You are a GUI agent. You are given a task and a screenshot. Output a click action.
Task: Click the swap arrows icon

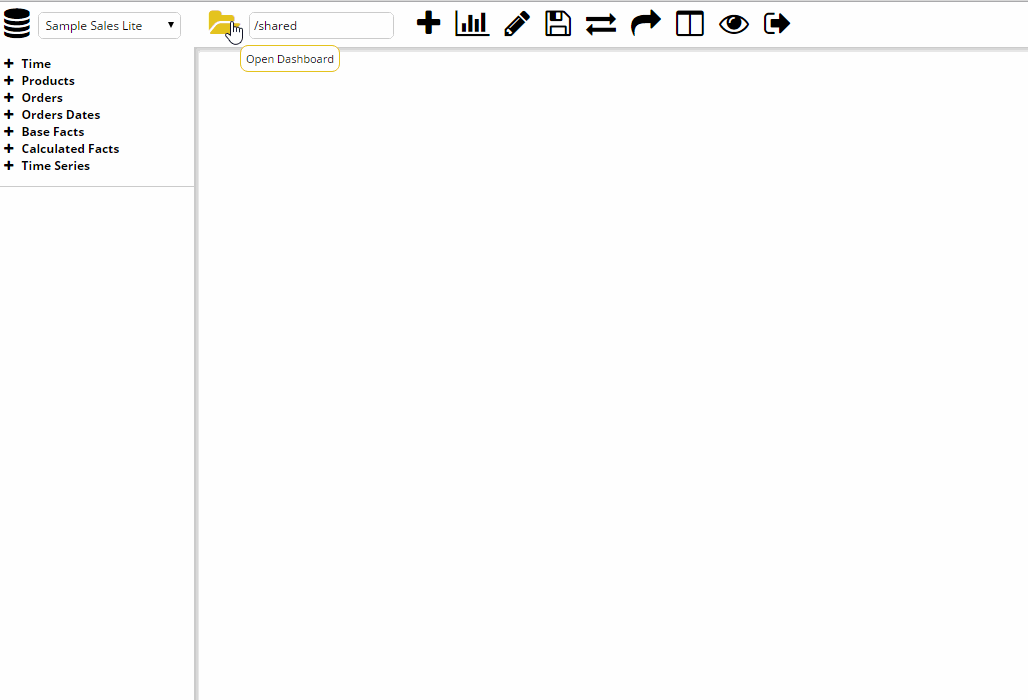click(601, 24)
